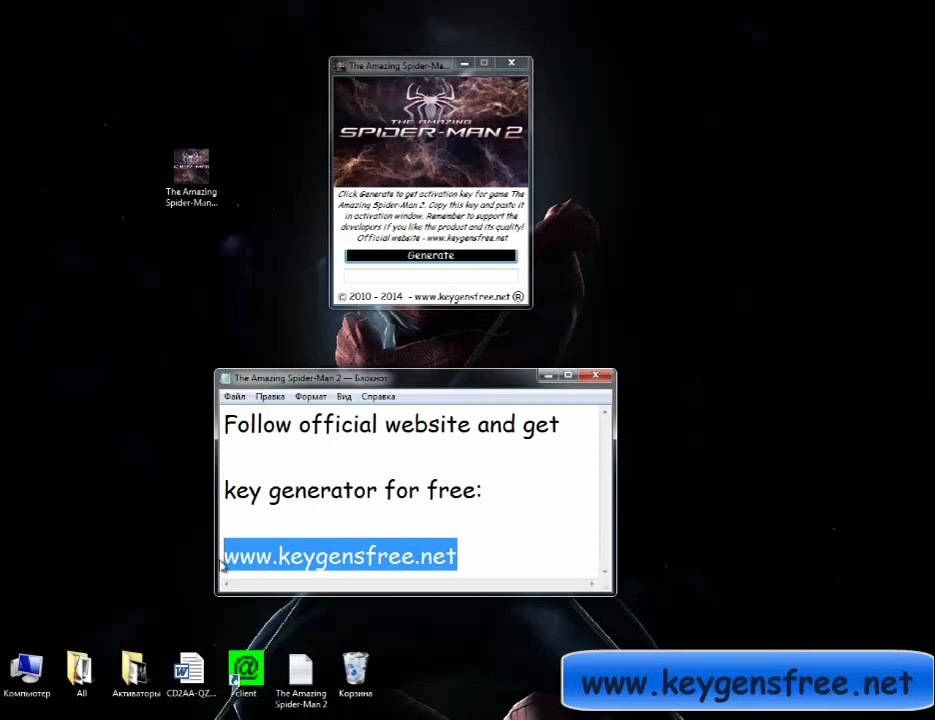Open the Правка menu in Notepad
Viewport: 935px width, 720px height.
pyautogui.click(x=270, y=397)
